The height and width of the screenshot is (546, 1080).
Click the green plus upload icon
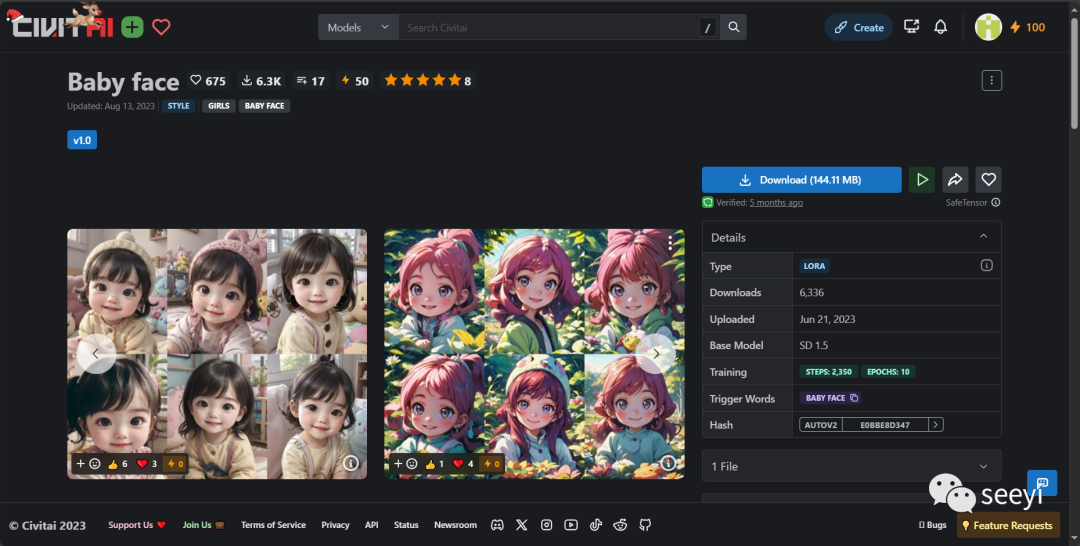132,28
